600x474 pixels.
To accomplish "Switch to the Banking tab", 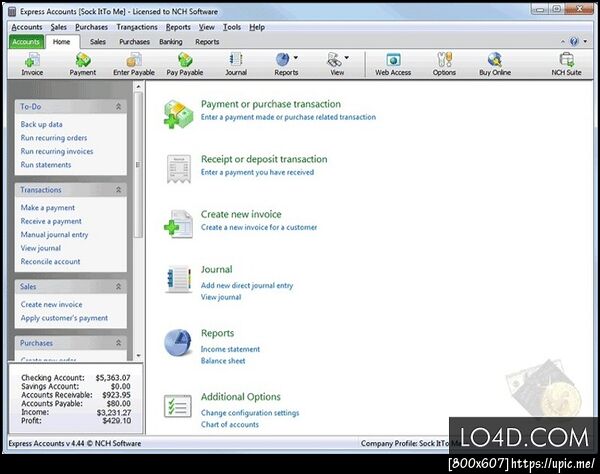I will click(x=171, y=42).
